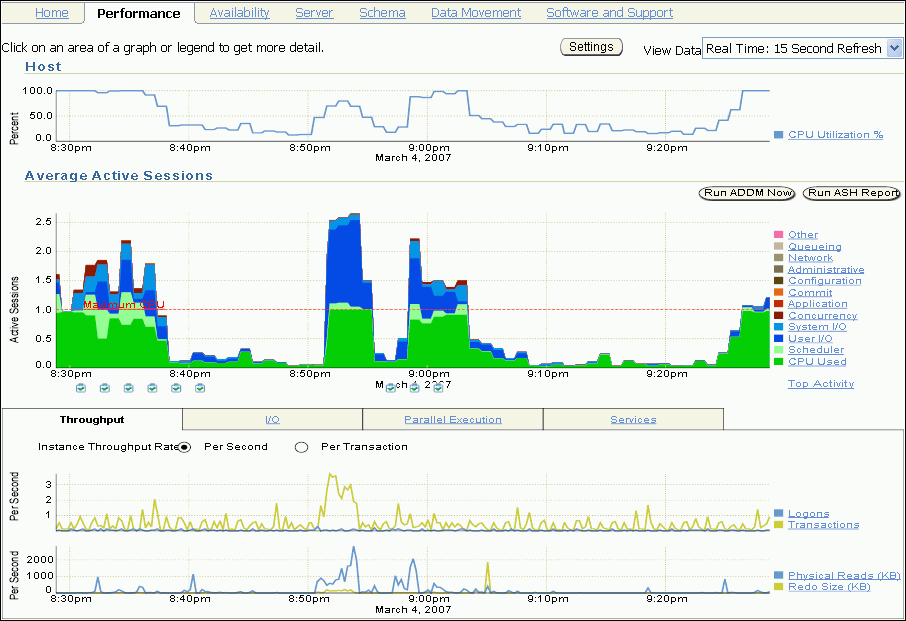Screen dimensions: 906x621
Task: Open the Top Activity link
Action: pyautogui.click(x=820, y=384)
